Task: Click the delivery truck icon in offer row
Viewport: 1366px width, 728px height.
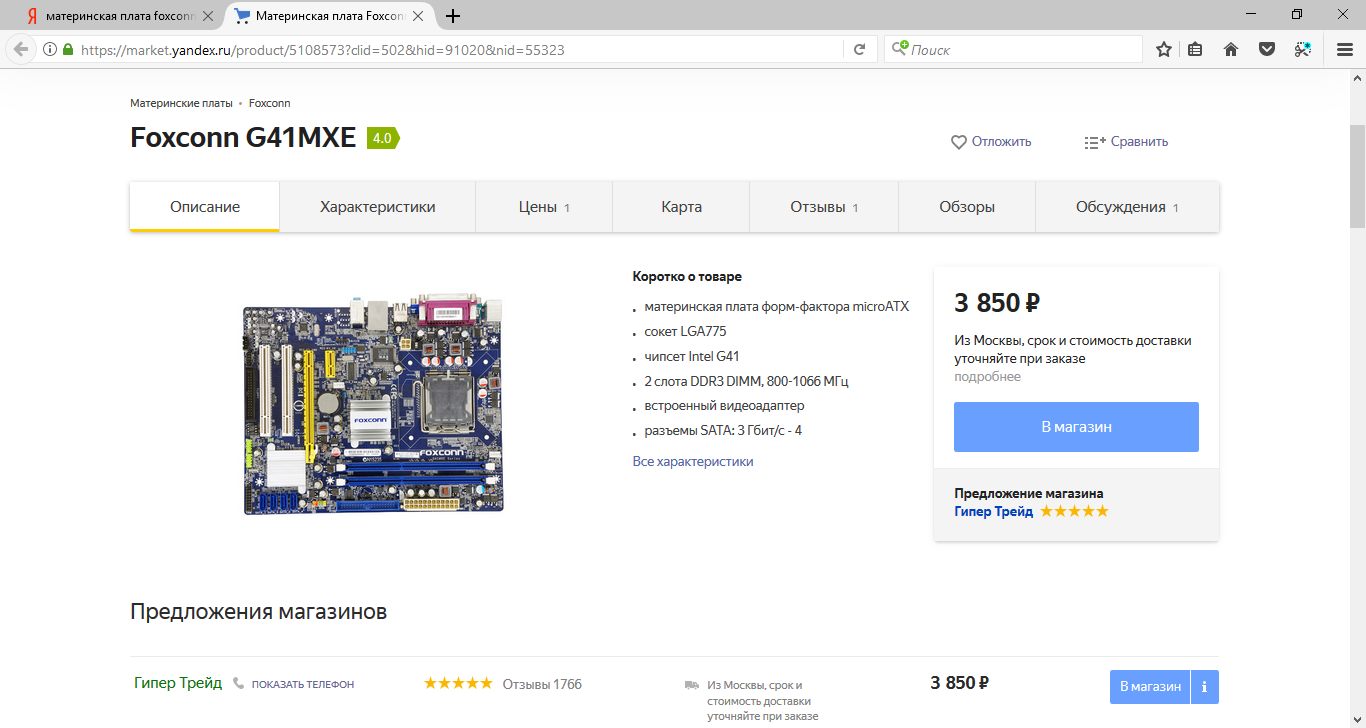Action: tap(691, 685)
